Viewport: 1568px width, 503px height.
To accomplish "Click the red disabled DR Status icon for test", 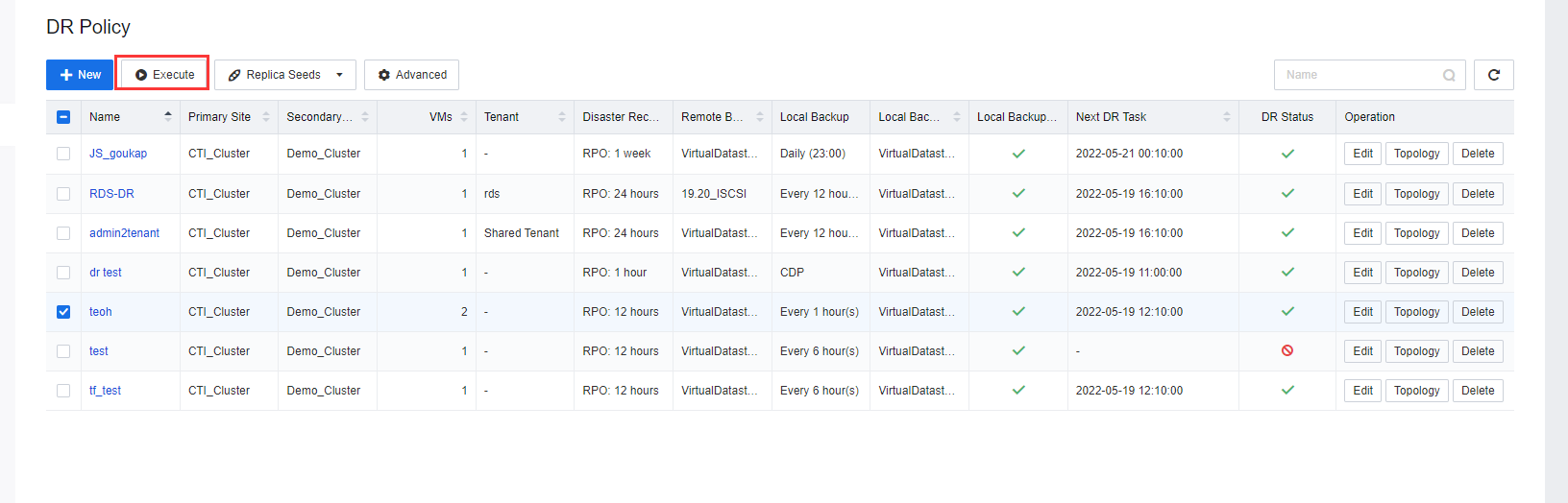I will tap(1287, 351).
